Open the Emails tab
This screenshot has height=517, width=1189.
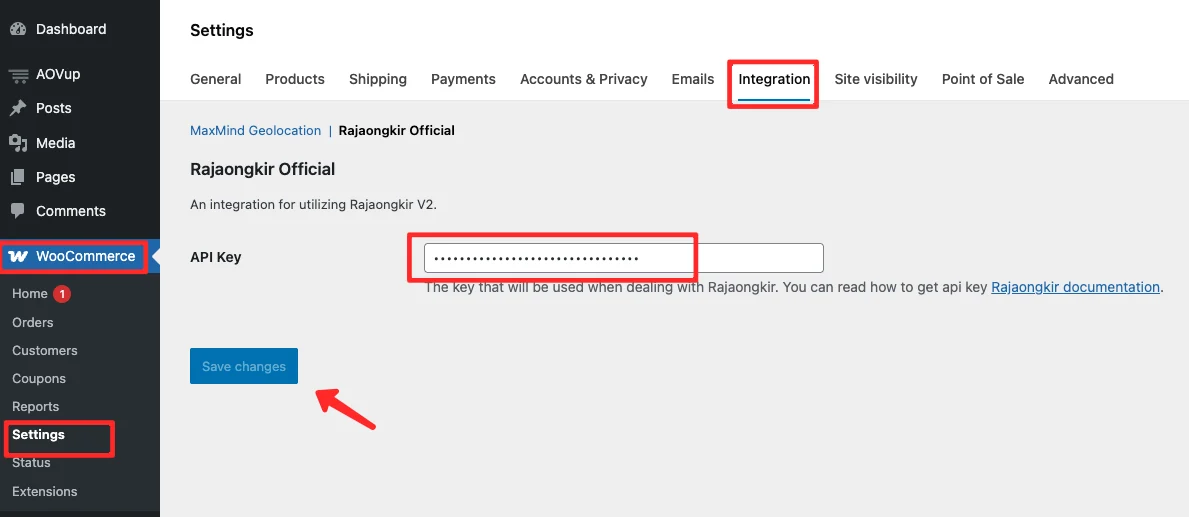point(693,79)
